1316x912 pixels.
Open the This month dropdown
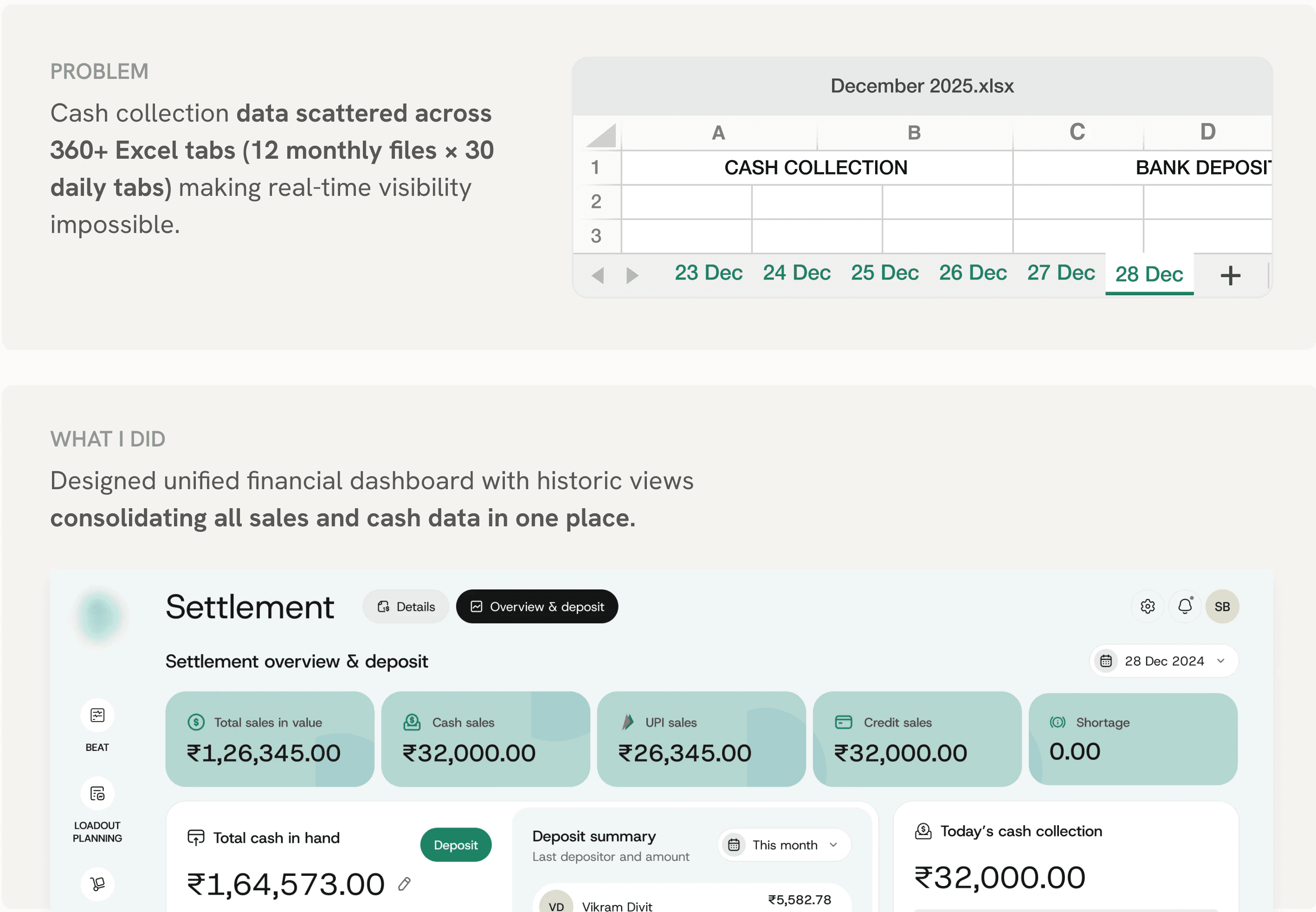point(785,845)
